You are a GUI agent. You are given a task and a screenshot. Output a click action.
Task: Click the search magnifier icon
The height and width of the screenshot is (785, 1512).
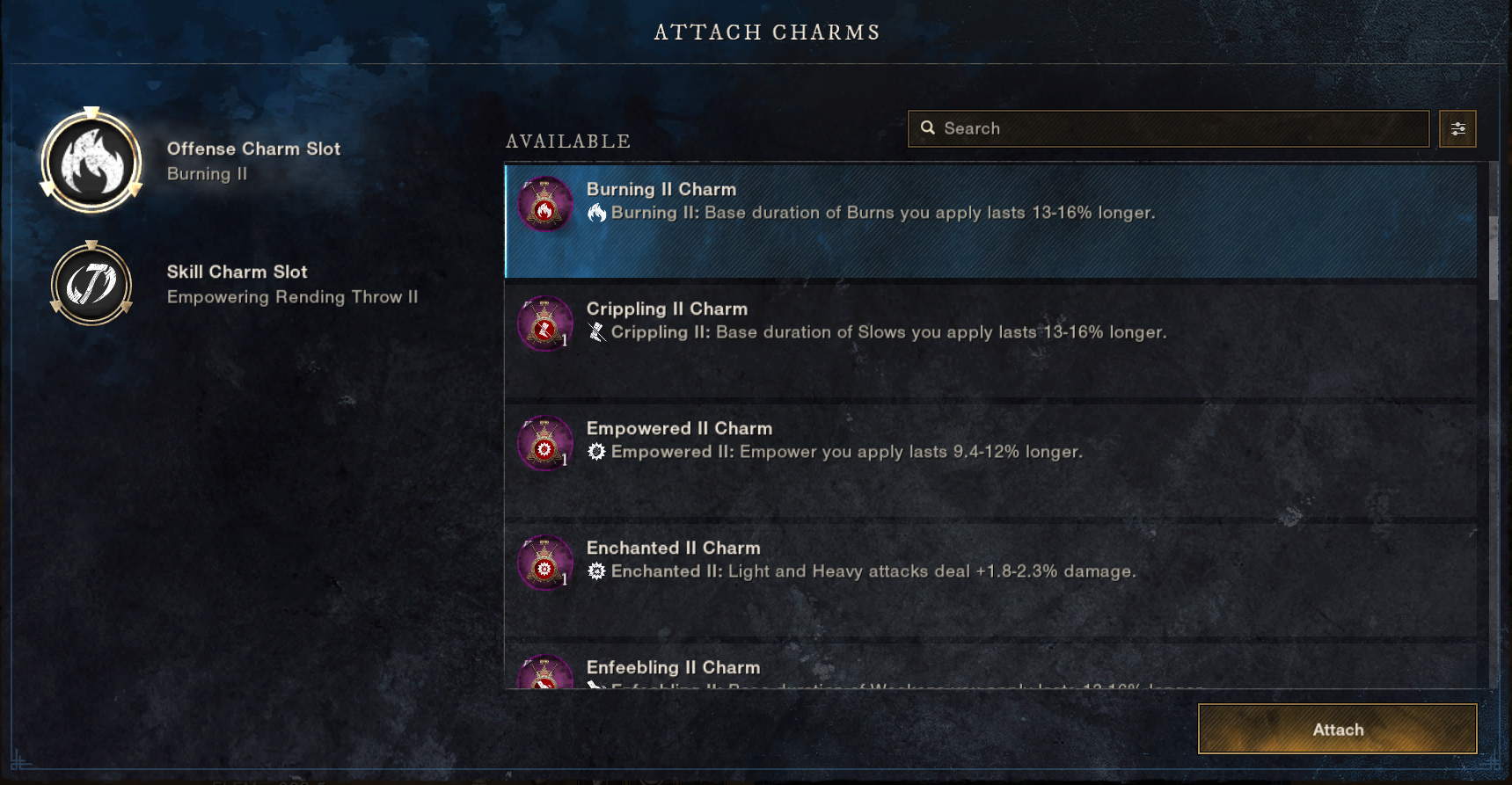click(928, 128)
